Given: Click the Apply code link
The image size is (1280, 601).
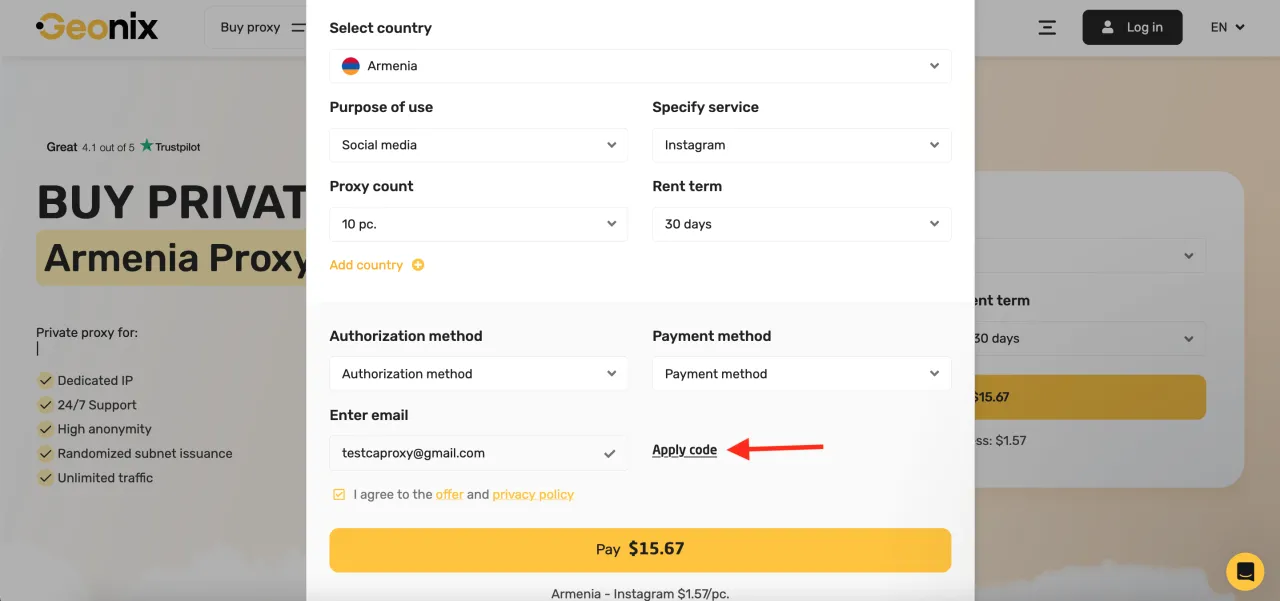Looking at the screenshot, I should click(x=684, y=450).
